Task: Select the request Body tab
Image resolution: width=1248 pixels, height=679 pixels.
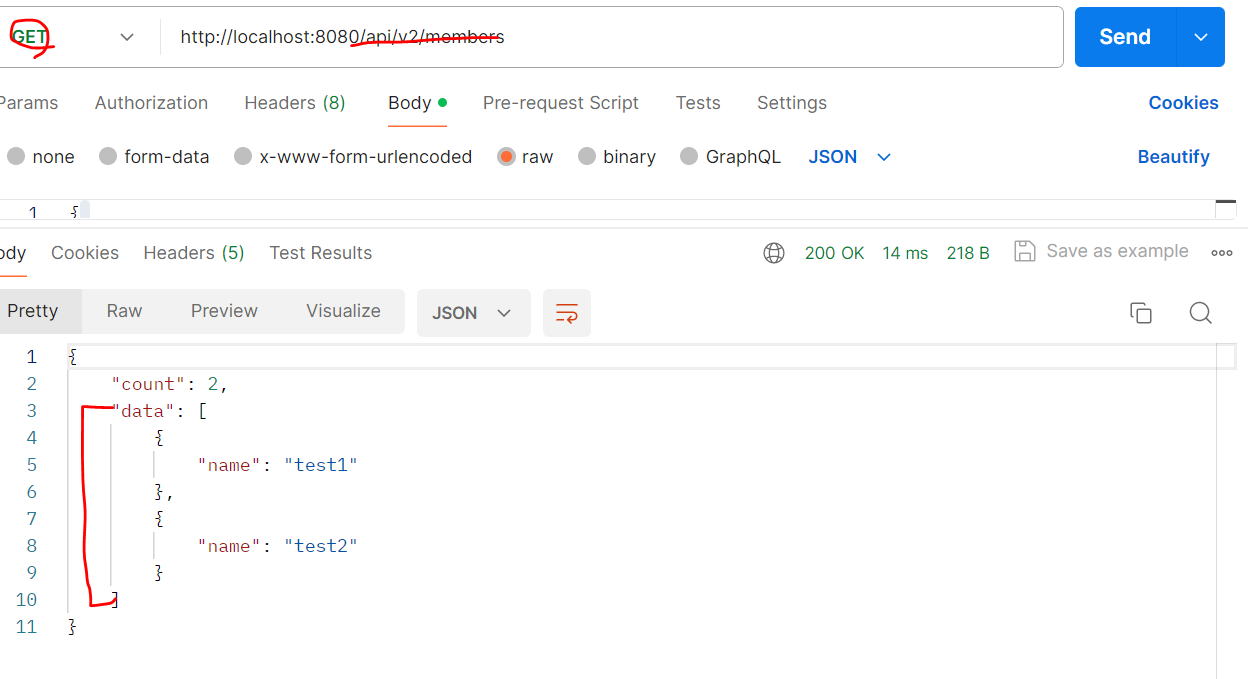Action: (x=417, y=103)
